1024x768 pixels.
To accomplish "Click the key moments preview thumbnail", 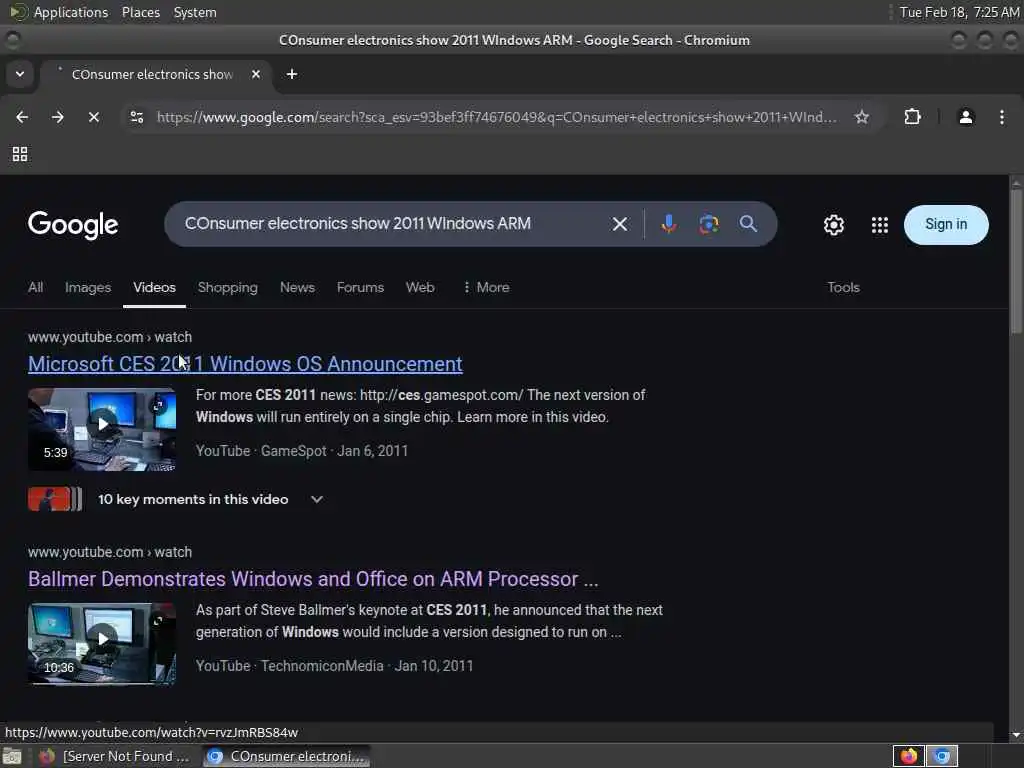I will tap(55, 499).
